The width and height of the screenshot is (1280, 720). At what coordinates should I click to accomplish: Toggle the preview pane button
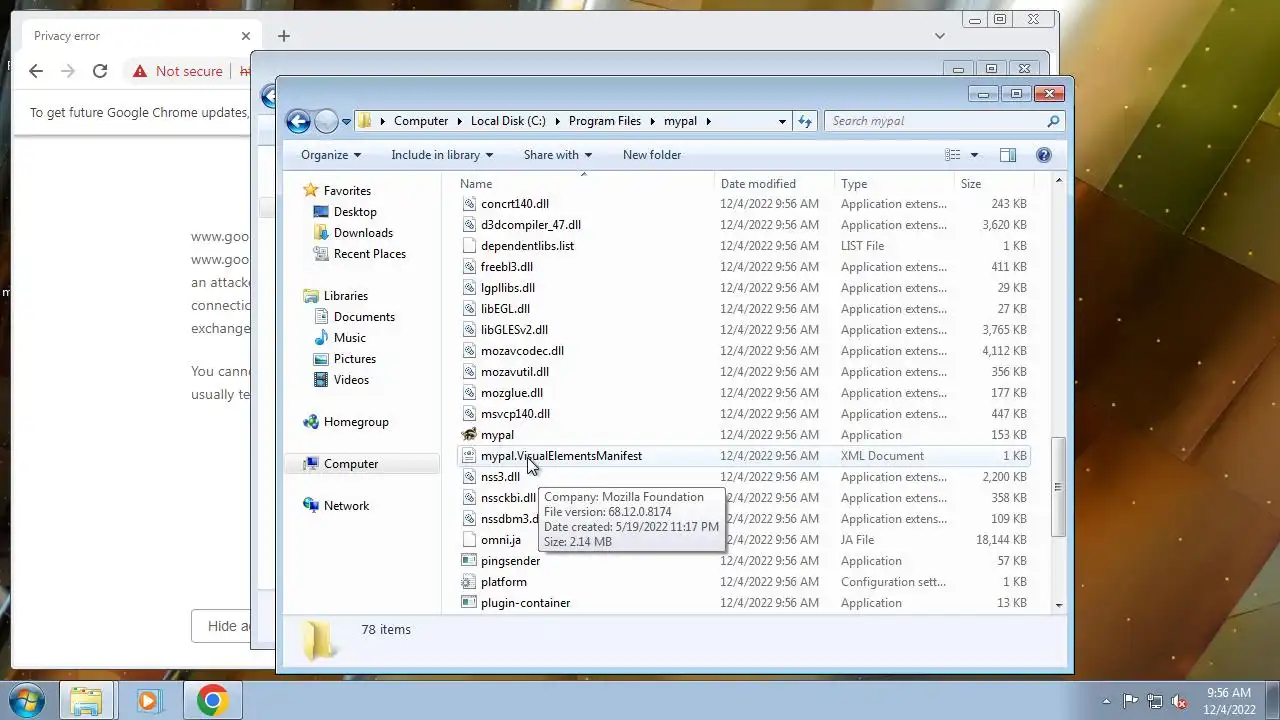(1008, 155)
